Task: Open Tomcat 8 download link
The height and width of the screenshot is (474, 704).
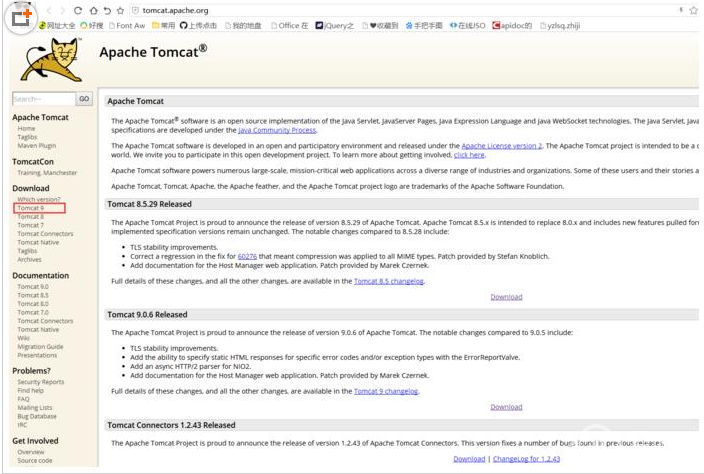Action: 31,216
